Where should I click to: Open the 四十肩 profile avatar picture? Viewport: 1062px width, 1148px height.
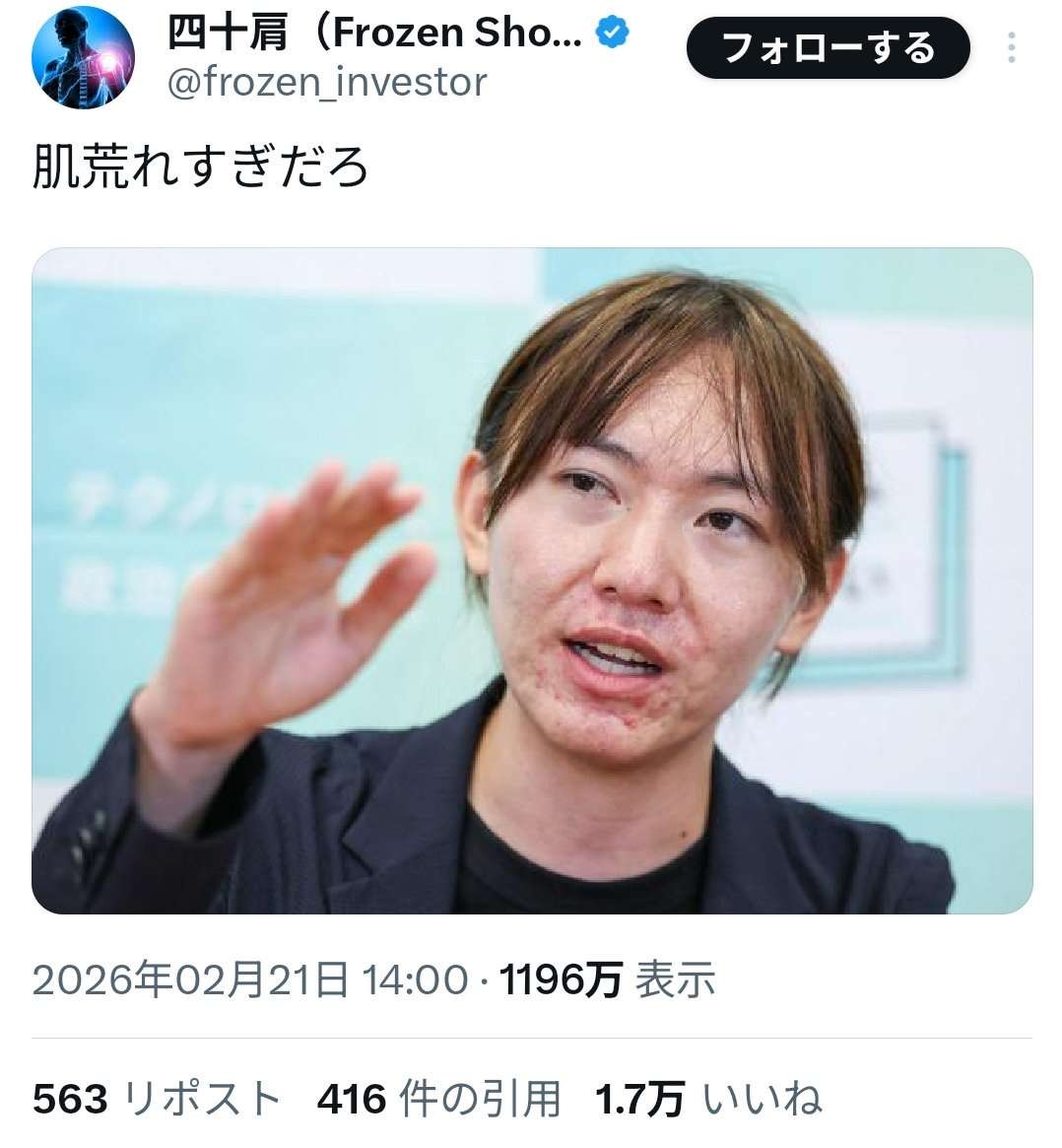83,58
